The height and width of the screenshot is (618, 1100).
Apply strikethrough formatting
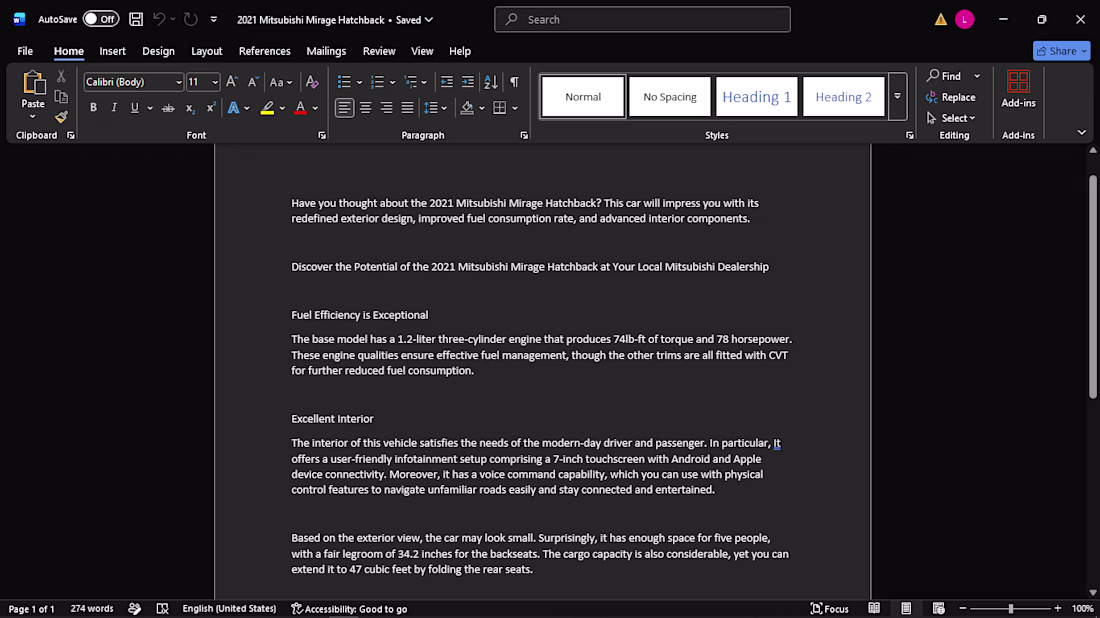(168, 108)
